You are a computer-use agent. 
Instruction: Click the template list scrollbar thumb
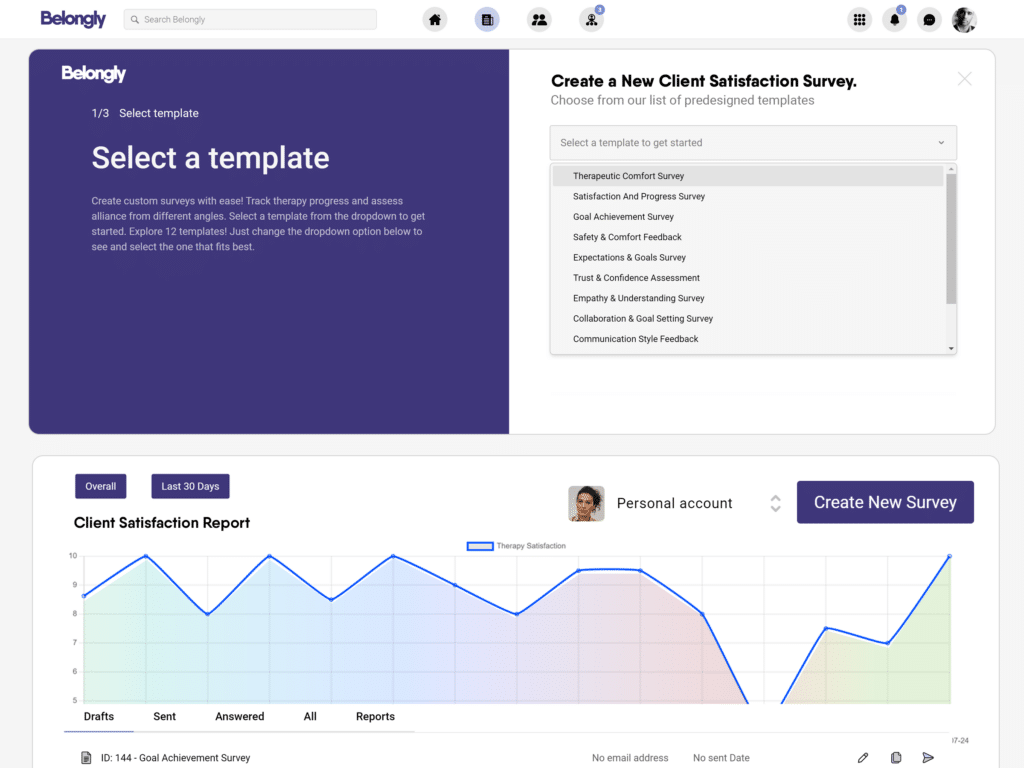click(952, 239)
